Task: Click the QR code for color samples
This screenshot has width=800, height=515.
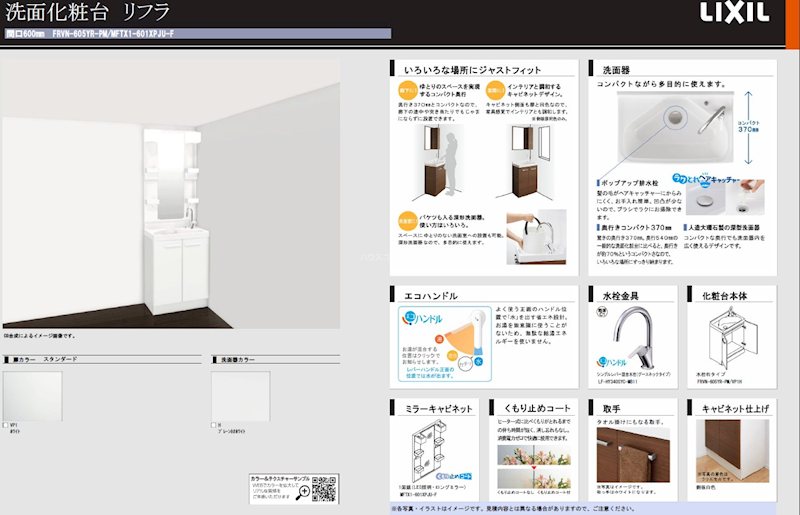Action: tap(325, 488)
